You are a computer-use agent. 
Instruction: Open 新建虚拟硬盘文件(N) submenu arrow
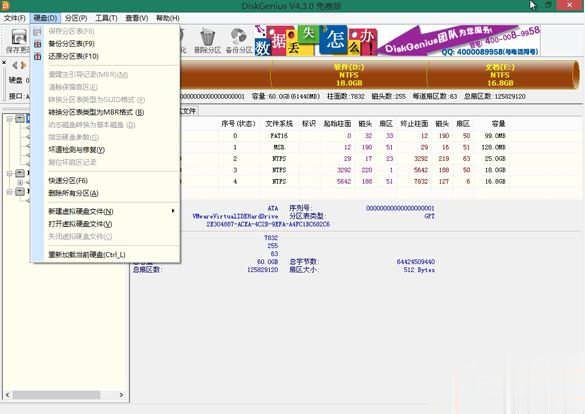click(x=173, y=211)
